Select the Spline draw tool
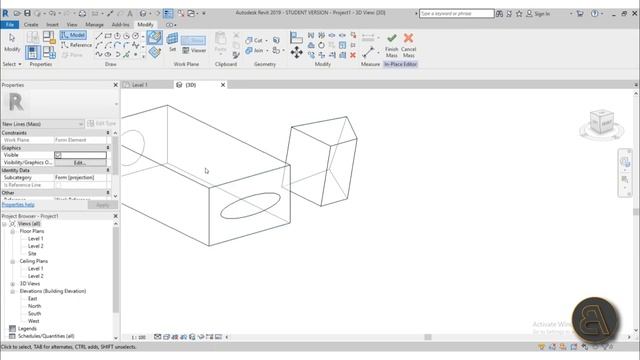Screen dimensions: 640x360 click(x=99, y=54)
